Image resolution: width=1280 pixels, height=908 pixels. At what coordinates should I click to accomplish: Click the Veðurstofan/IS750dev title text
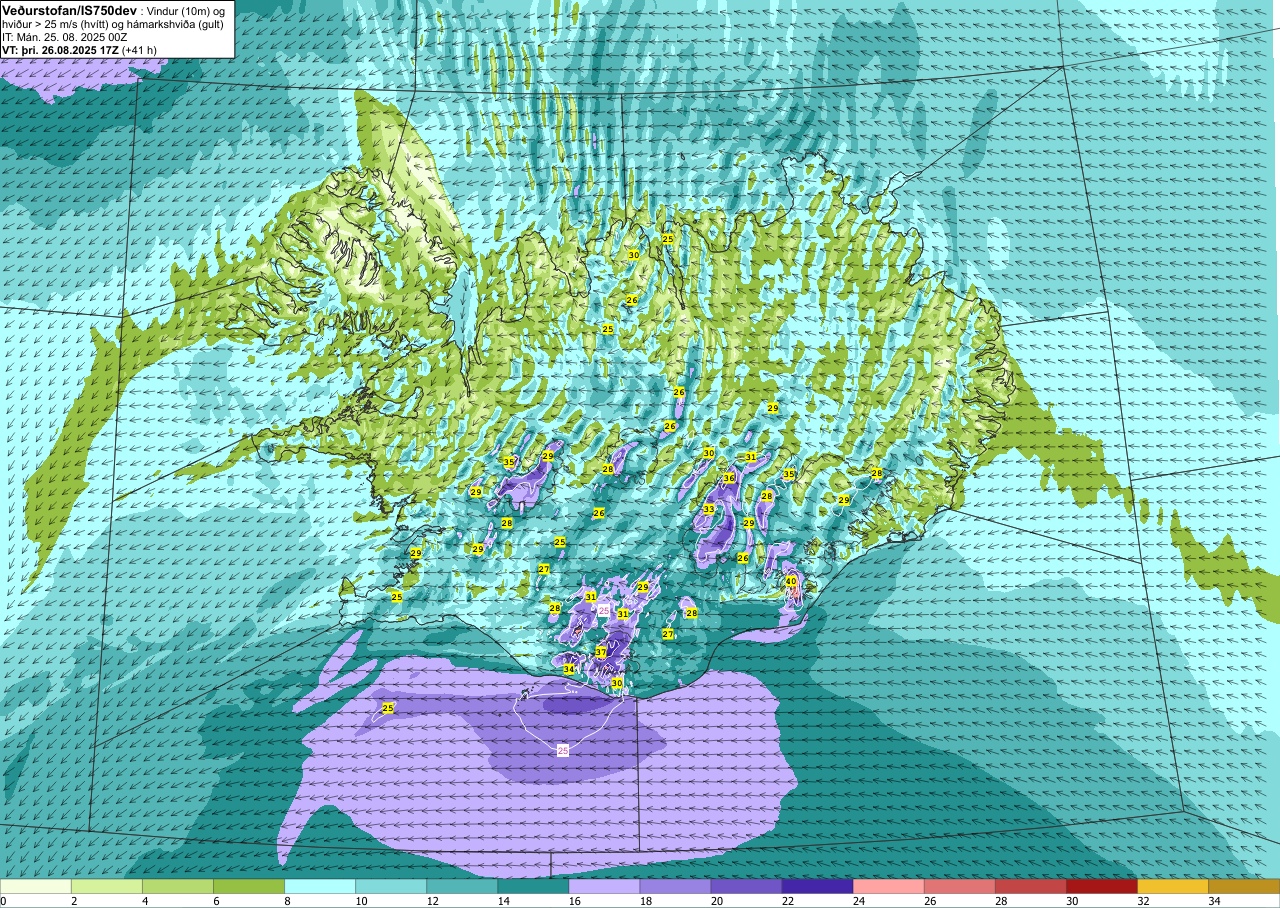pos(70,9)
